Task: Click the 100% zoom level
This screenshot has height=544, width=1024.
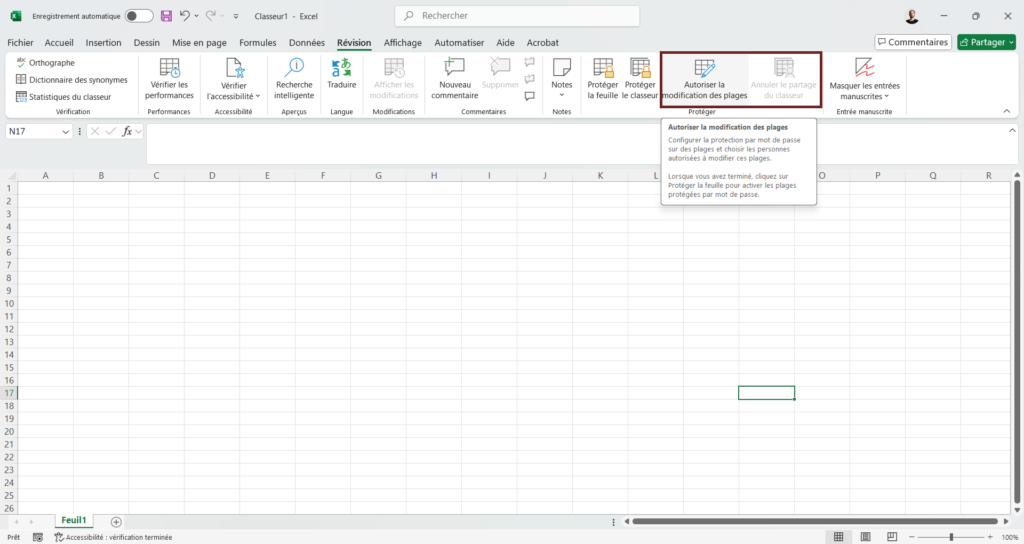Action: click(1010, 537)
